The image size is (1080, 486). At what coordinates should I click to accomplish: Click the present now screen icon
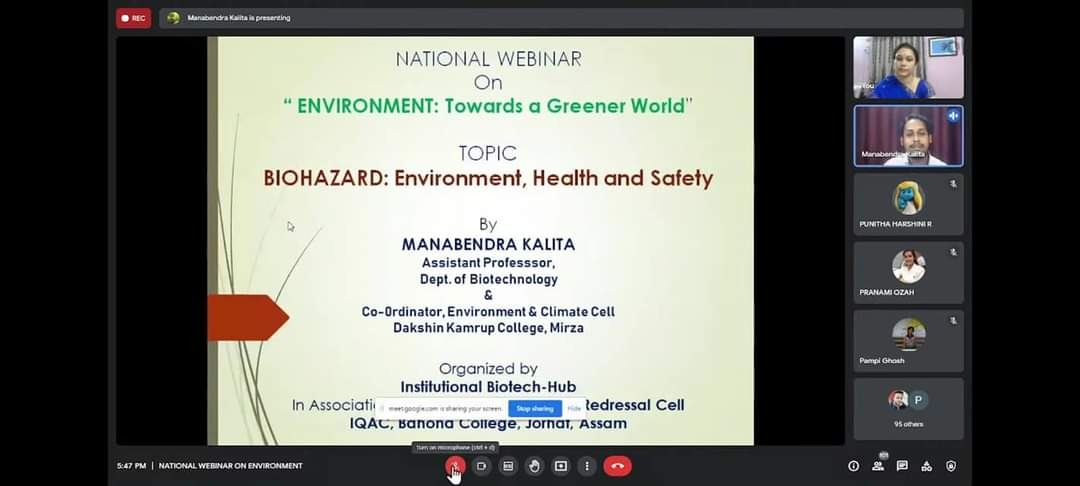tap(561, 466)
